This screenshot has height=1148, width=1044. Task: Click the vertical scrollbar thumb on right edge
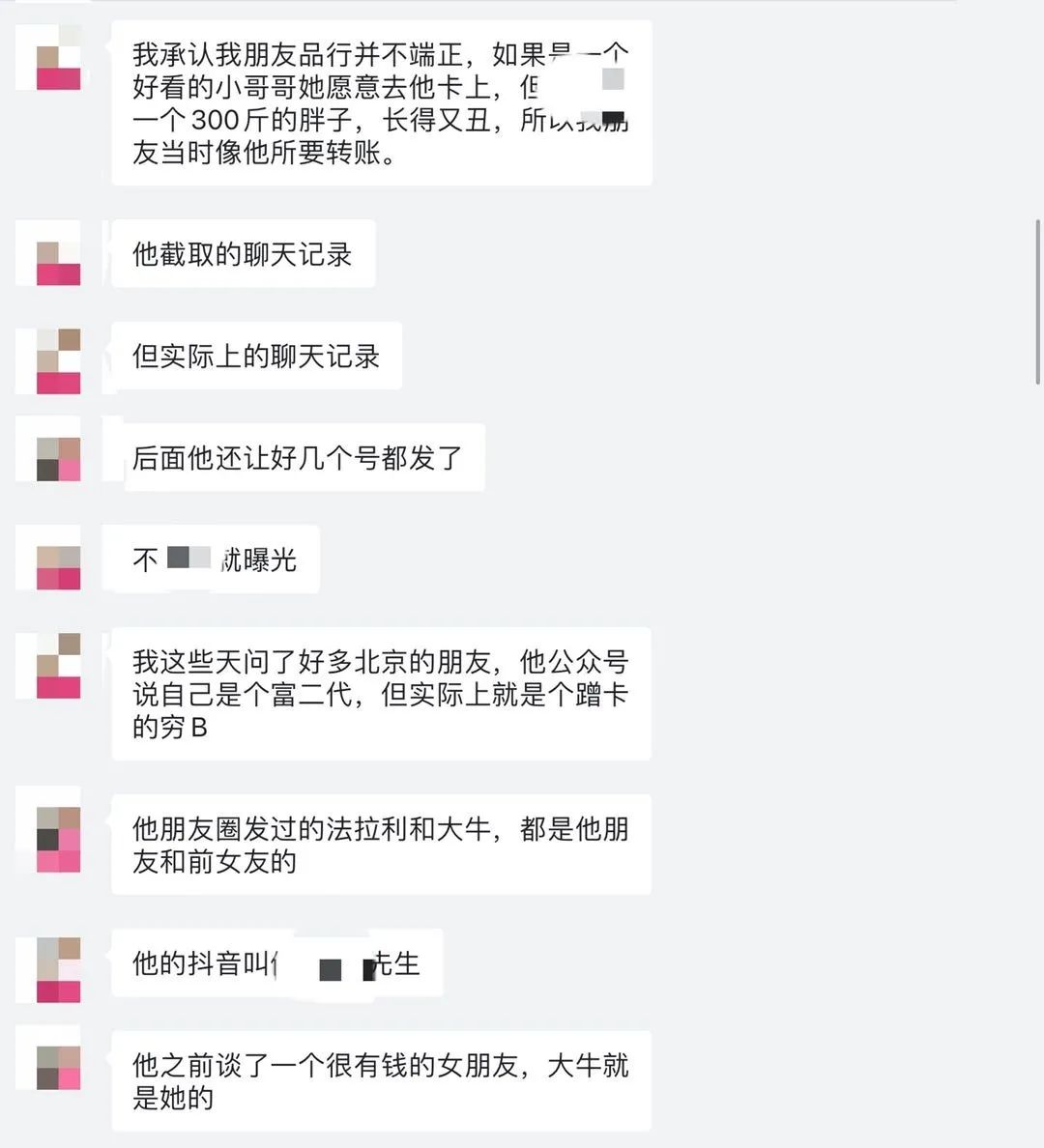[x=1038, y=301]
